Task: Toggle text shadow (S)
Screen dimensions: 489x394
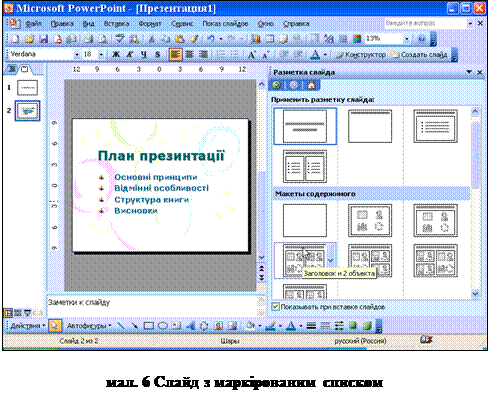Action: point(157,55)
